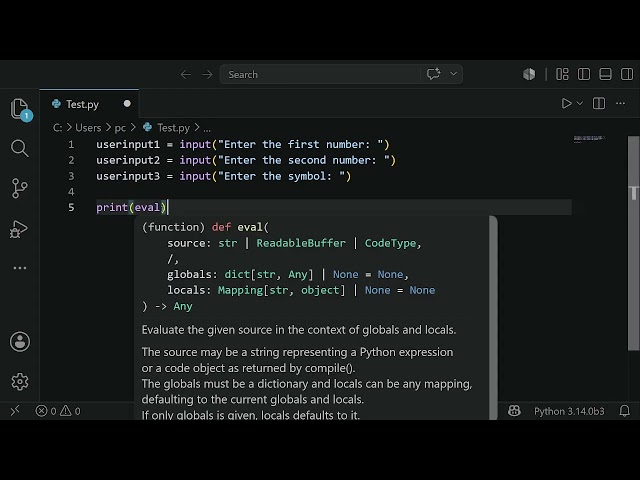Image resolution: width=640 pixels, height=480 pixels.
Task: Open Problems via errors count in status bar
Action: [x=46, y=411]
